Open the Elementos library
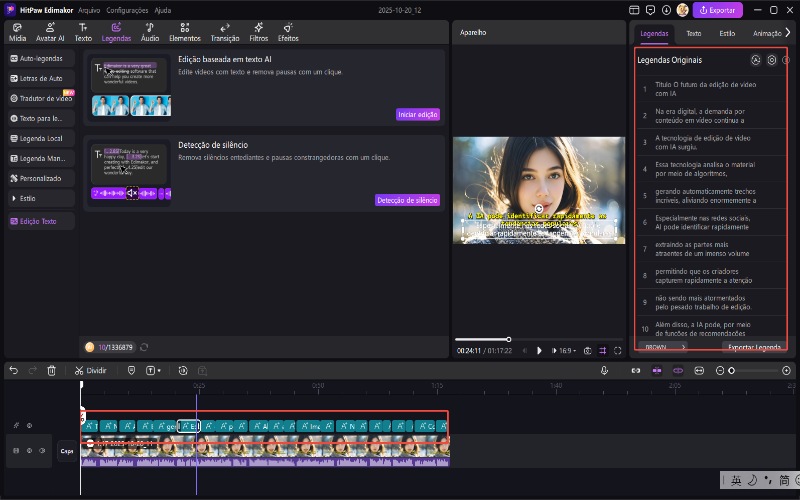This screenshot has width=800, height=500. (185, 32)
